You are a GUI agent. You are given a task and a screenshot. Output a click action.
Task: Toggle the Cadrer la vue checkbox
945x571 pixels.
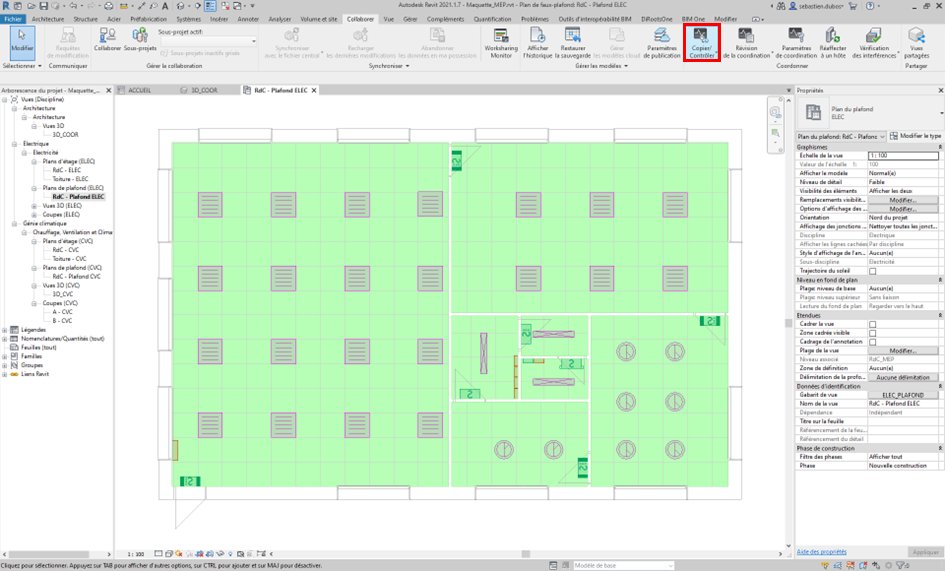click(872, 324)
